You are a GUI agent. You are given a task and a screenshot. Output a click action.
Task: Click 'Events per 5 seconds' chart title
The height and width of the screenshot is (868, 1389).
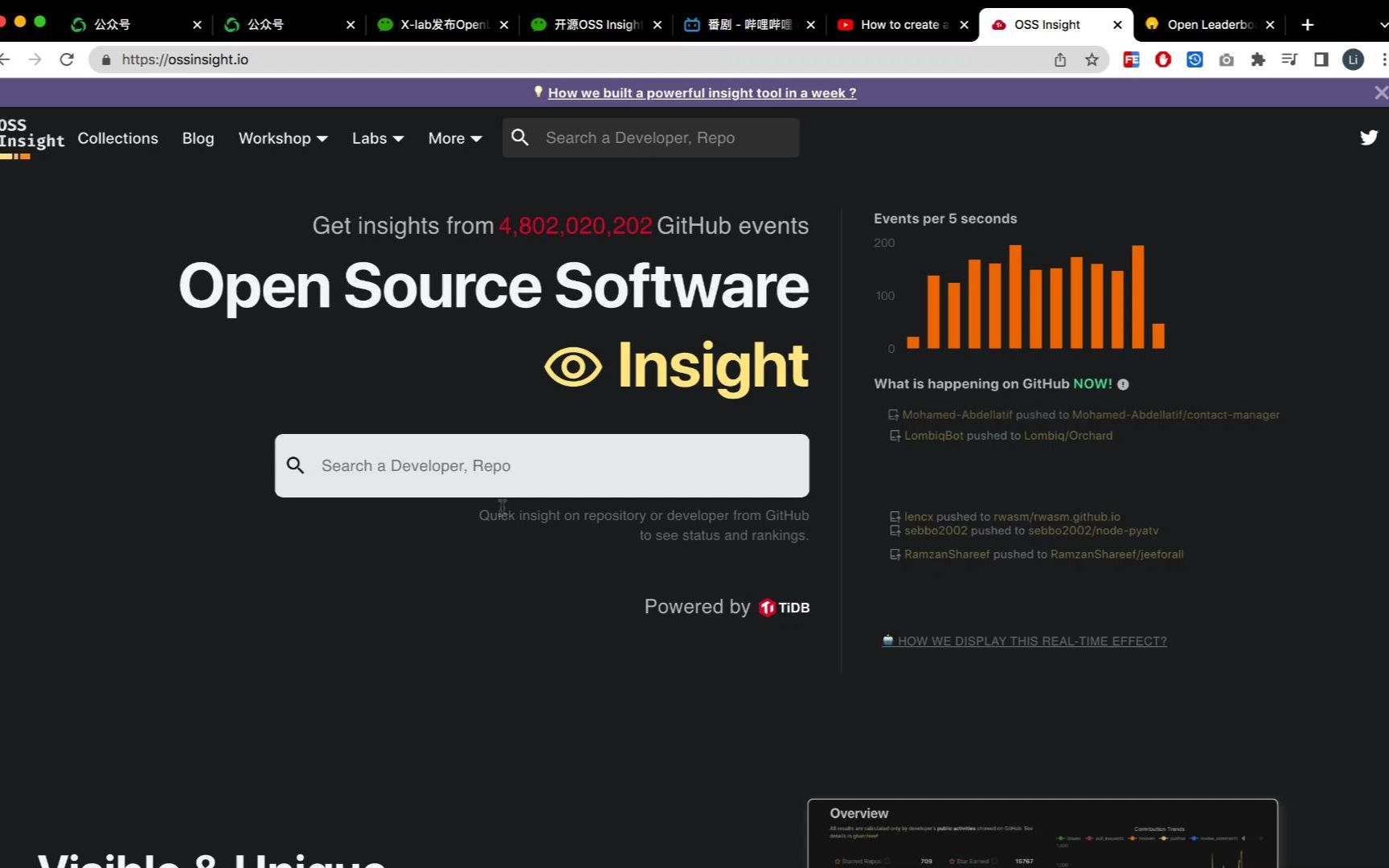coord(945,219)
